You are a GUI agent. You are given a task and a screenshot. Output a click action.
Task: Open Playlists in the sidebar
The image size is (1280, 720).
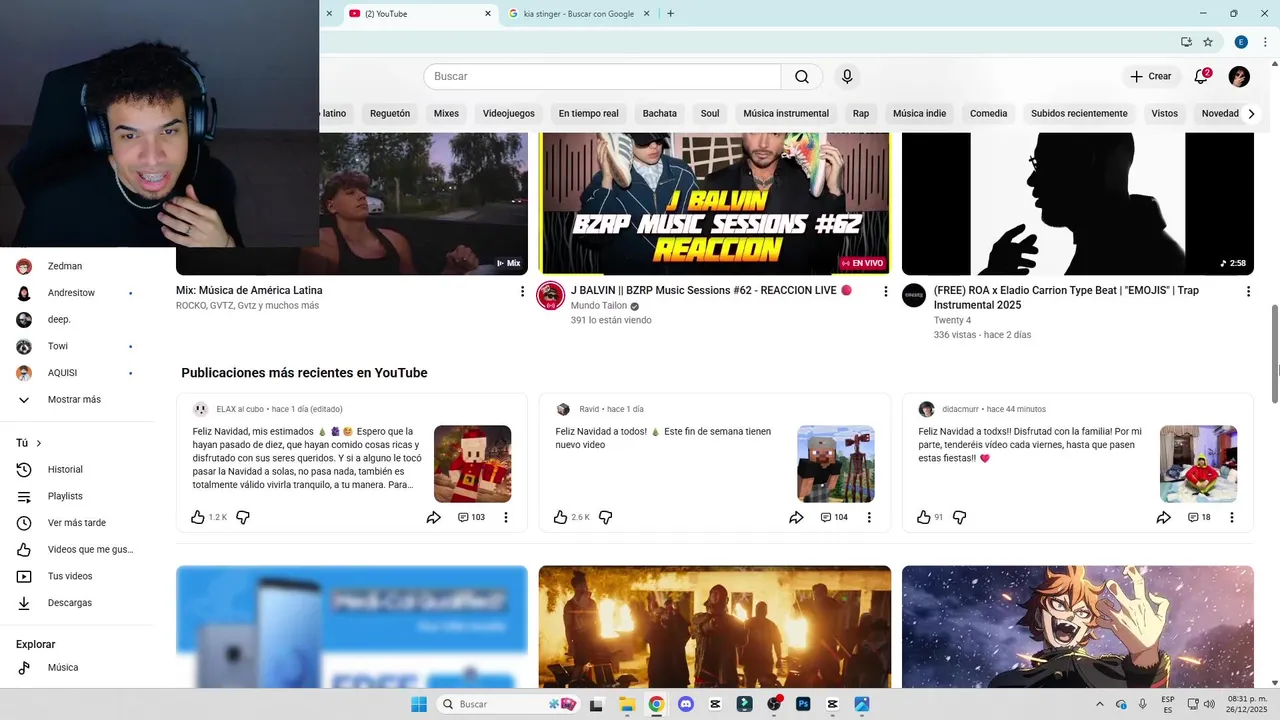[x=65, y=496]
